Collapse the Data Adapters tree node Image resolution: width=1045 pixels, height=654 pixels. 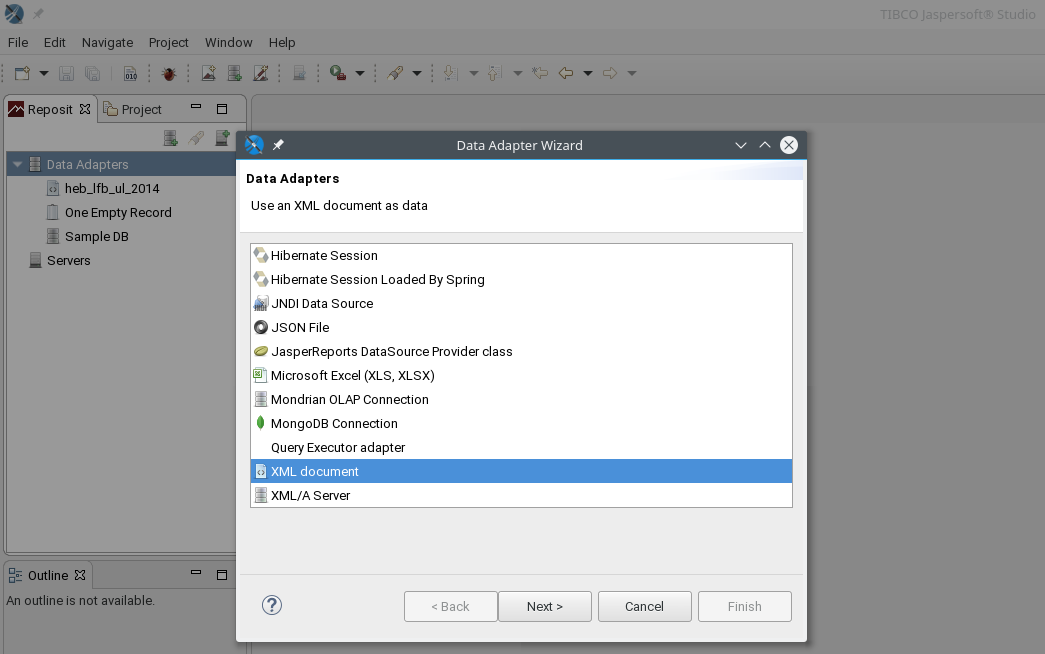(x=18, y=164)
